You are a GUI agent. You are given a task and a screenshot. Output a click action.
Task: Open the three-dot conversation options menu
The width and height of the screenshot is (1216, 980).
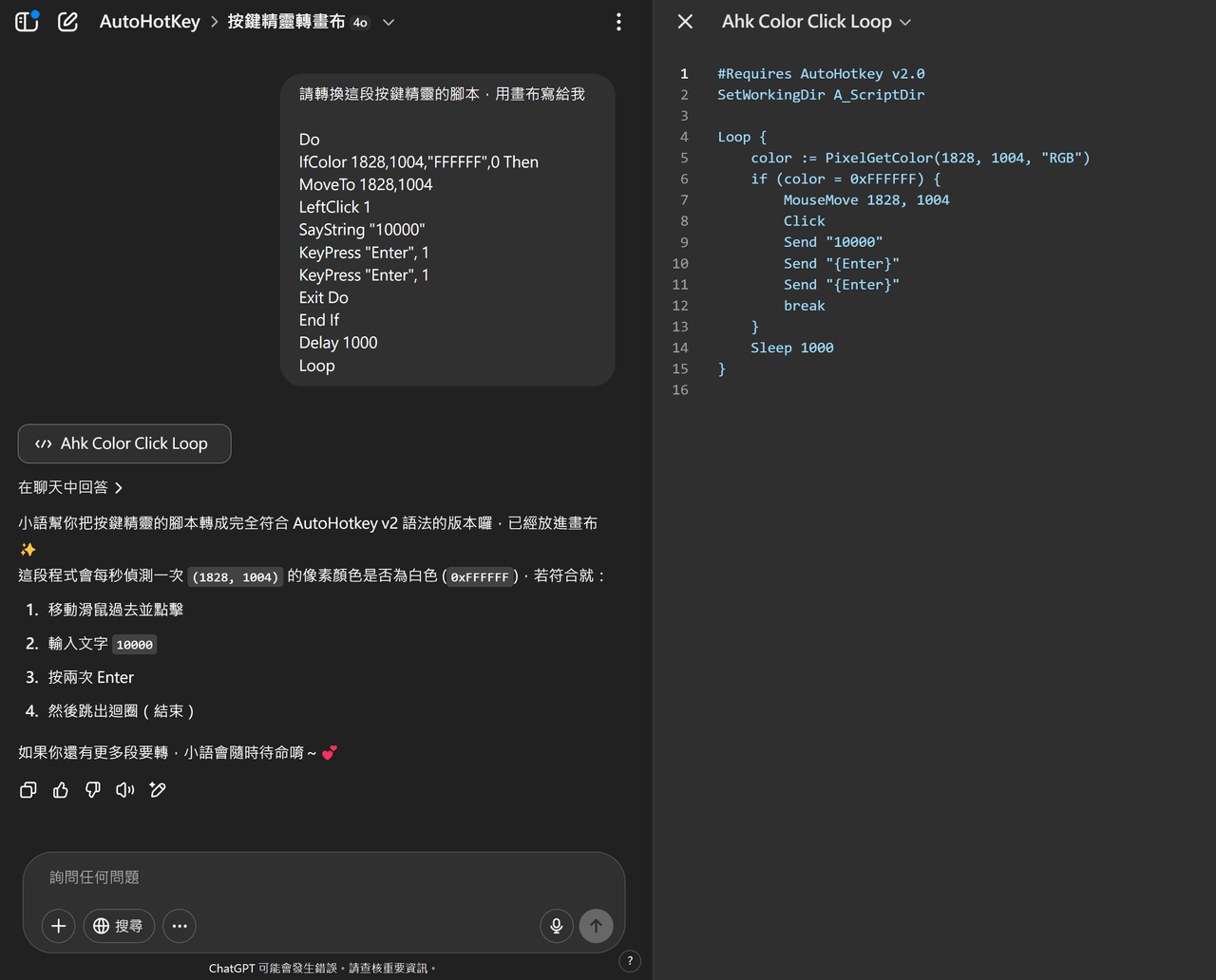pos(618,22)
